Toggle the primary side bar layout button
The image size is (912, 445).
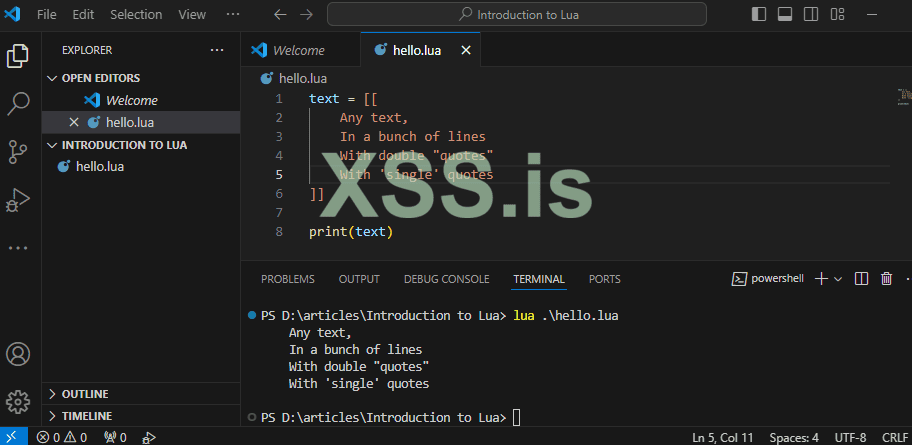pyautogui.click(x=760, y=15)
